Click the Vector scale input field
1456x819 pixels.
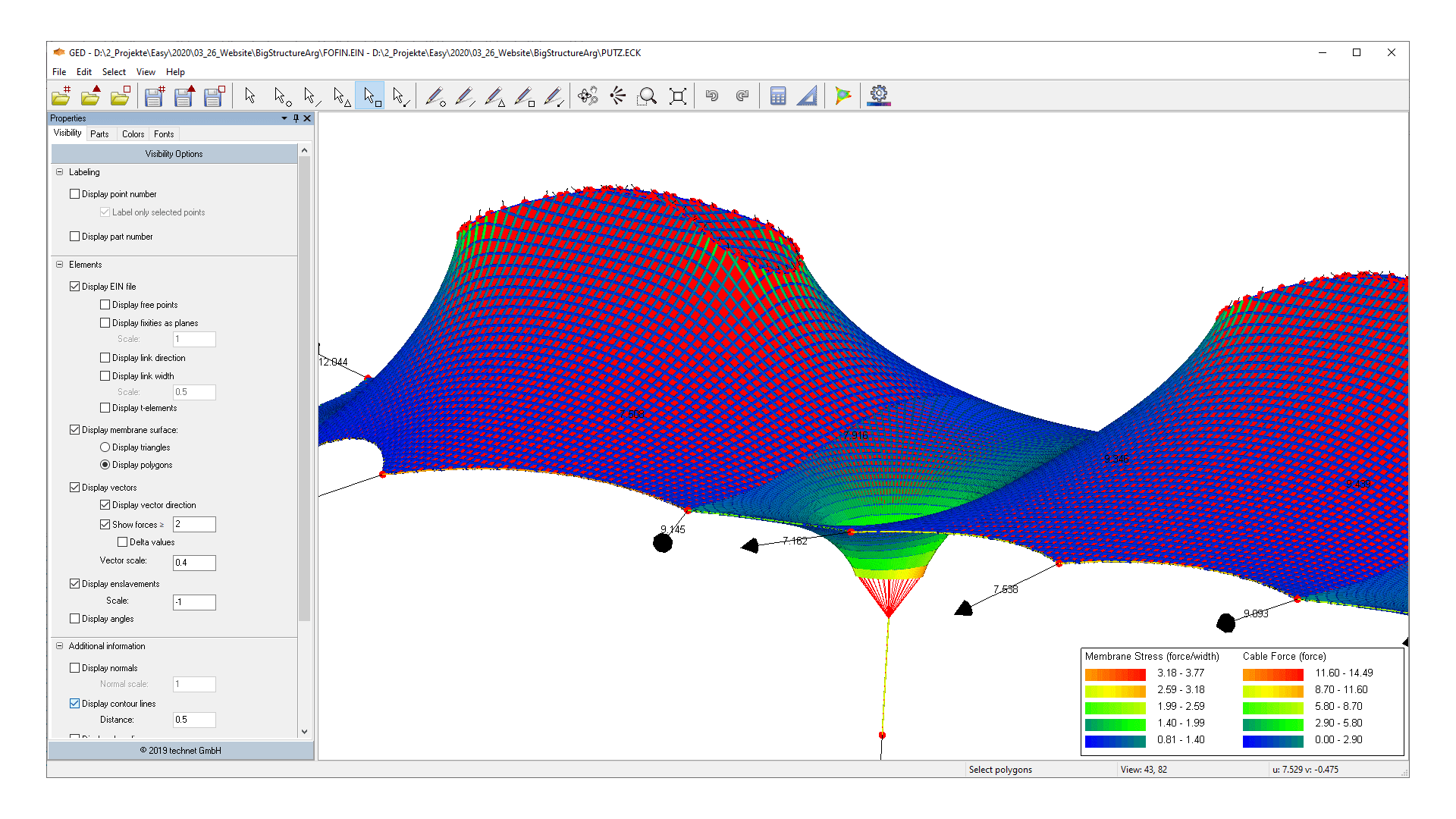pyautogui.click(x=194, y=563)
